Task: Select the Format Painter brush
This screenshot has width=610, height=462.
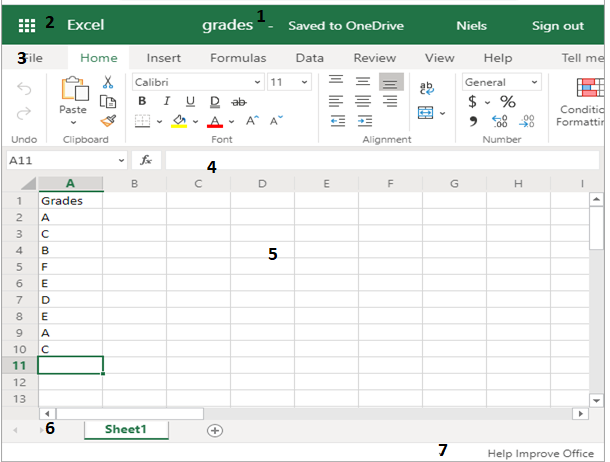Action: [x=108, y=121]
